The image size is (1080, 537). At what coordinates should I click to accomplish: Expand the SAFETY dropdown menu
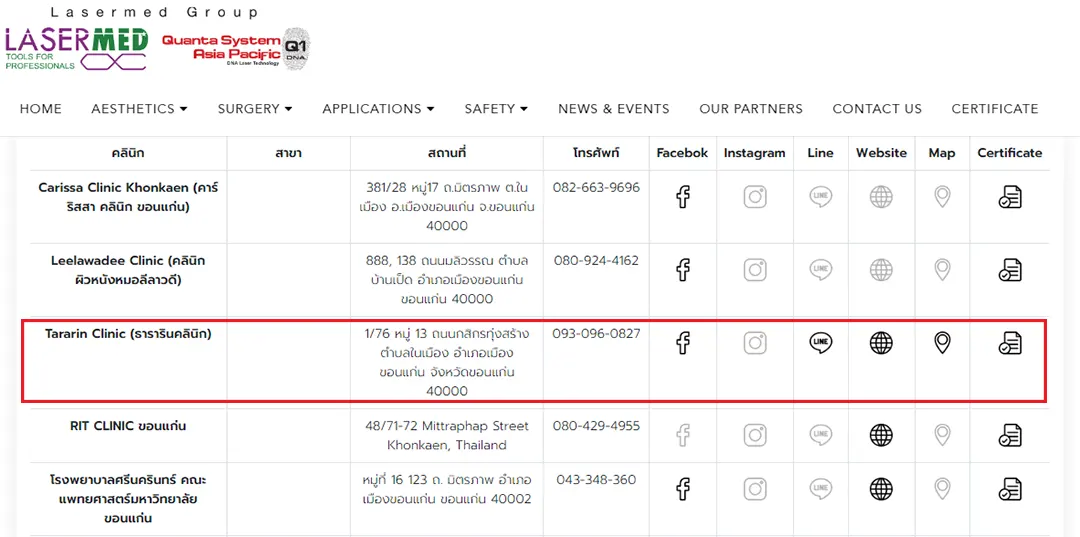496,109
